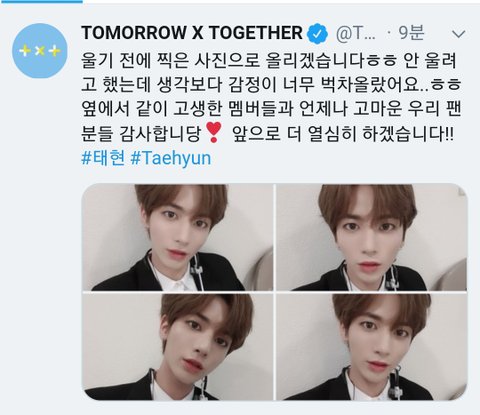Click the sentence 앞으로 더 열심히 하겠습니다!!
480x415 pixels.
click(343, 133)
